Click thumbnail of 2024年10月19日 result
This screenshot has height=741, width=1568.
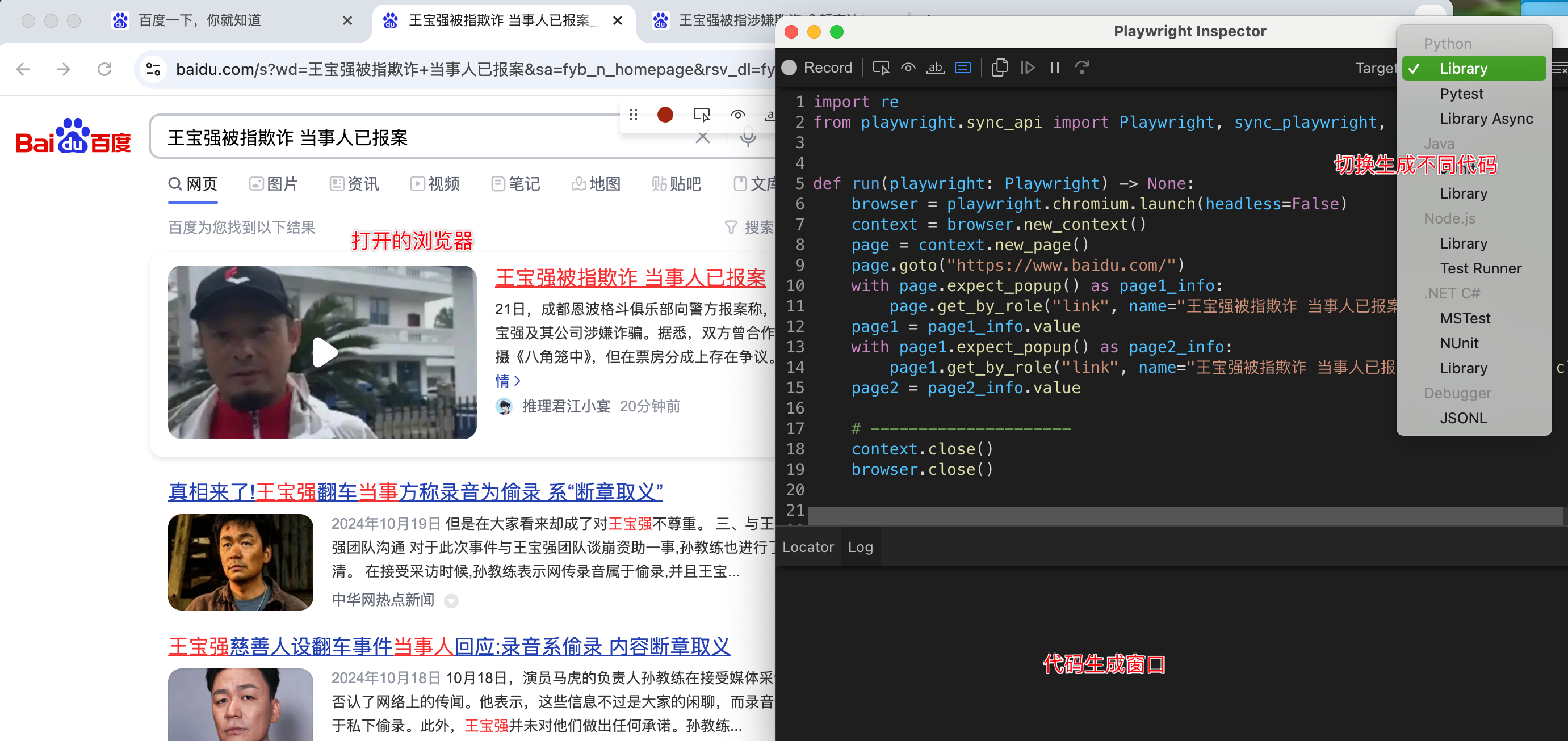[x=241, y=562]
